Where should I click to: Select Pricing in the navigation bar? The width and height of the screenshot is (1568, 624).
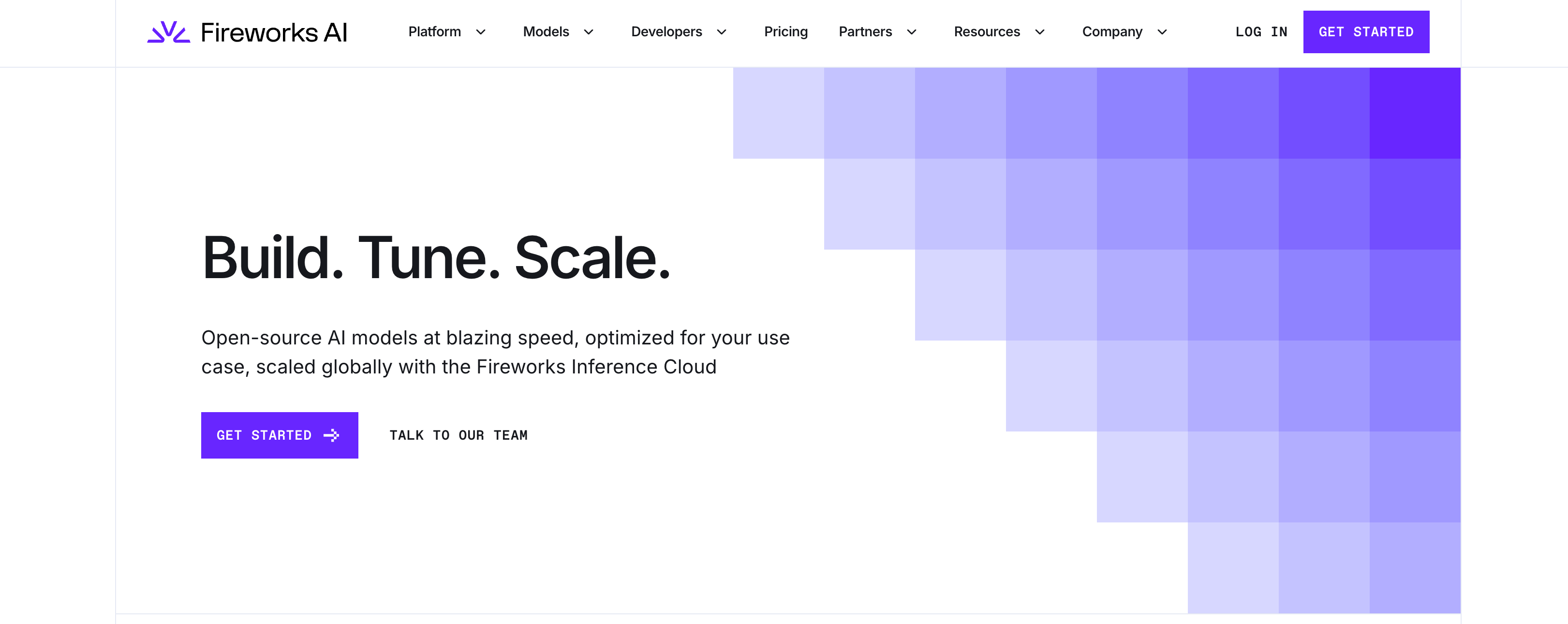[x=785, y=31]
